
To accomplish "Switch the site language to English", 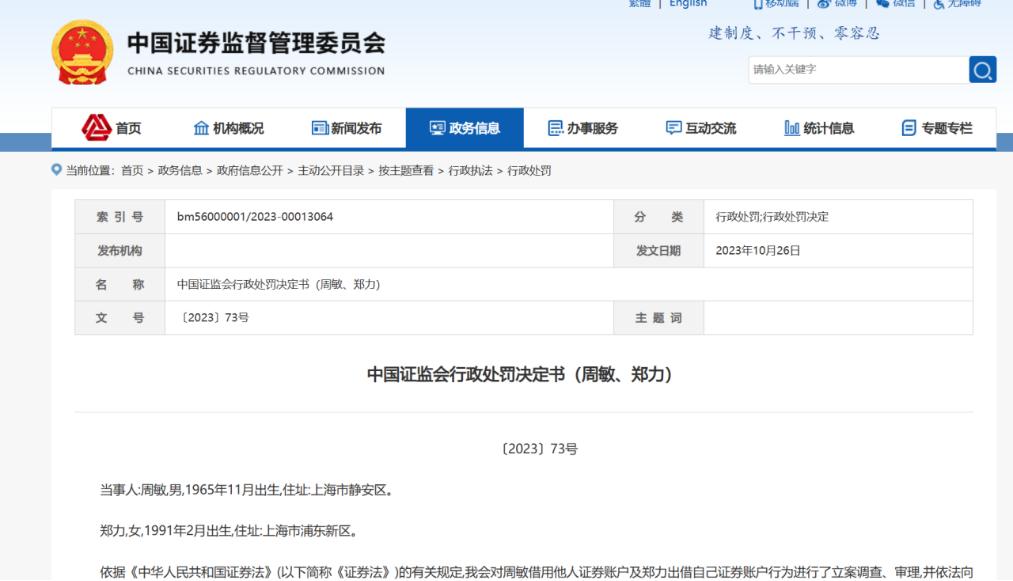I will pyautogui.click(x=688, y=3).
